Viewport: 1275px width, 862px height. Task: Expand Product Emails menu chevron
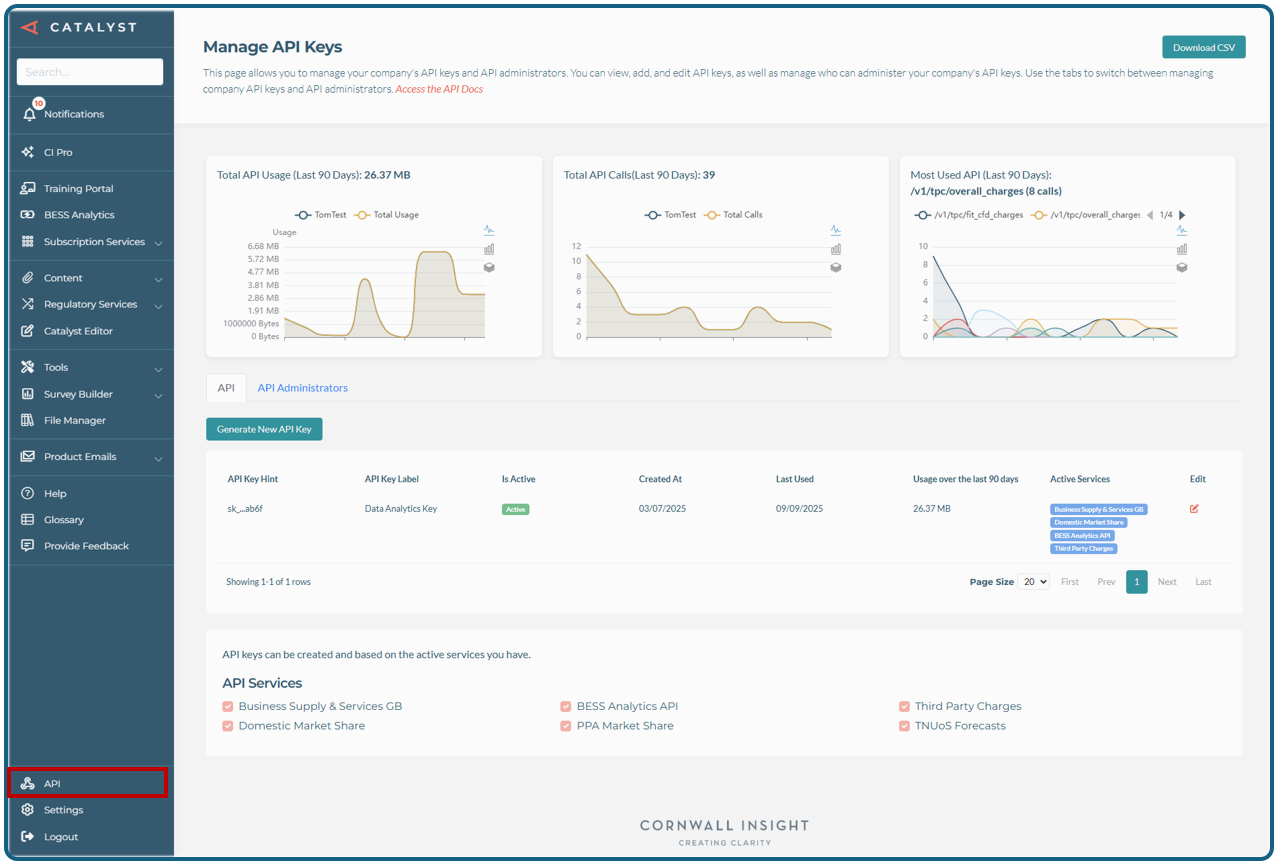click(x=158, y=458)
